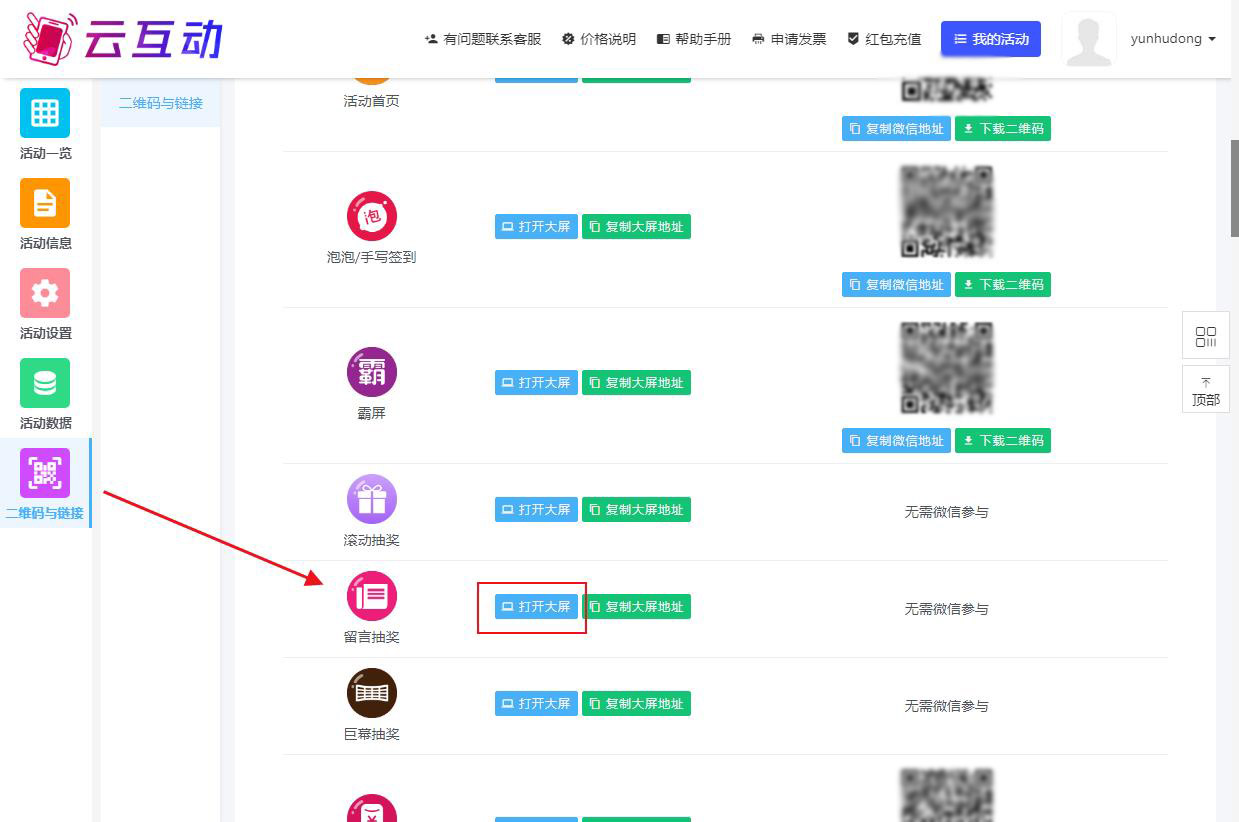The image size is (1239, 822).
Task: Jump to top with 顶部 button
Action: point(1206,390)
